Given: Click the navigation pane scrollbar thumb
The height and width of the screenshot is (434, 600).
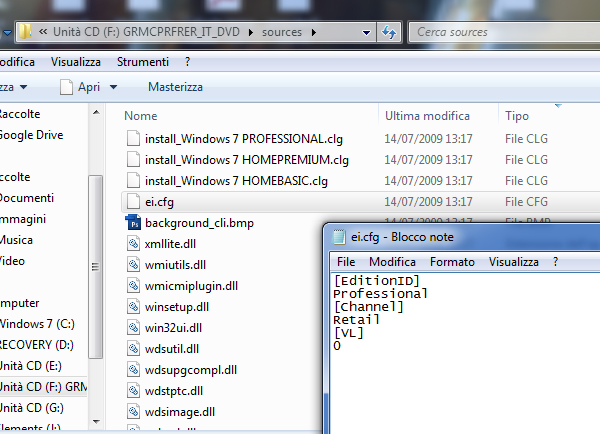Looking at the screenshot, I should pos(96,267).
